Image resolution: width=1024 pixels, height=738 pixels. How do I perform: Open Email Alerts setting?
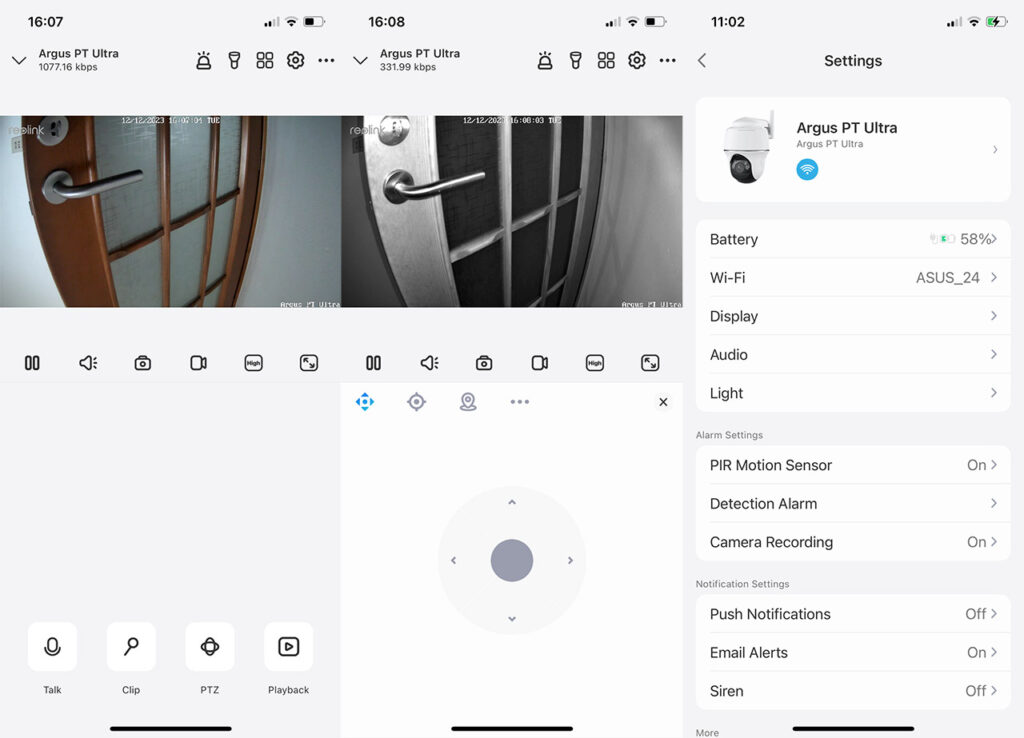coord(854,652)
